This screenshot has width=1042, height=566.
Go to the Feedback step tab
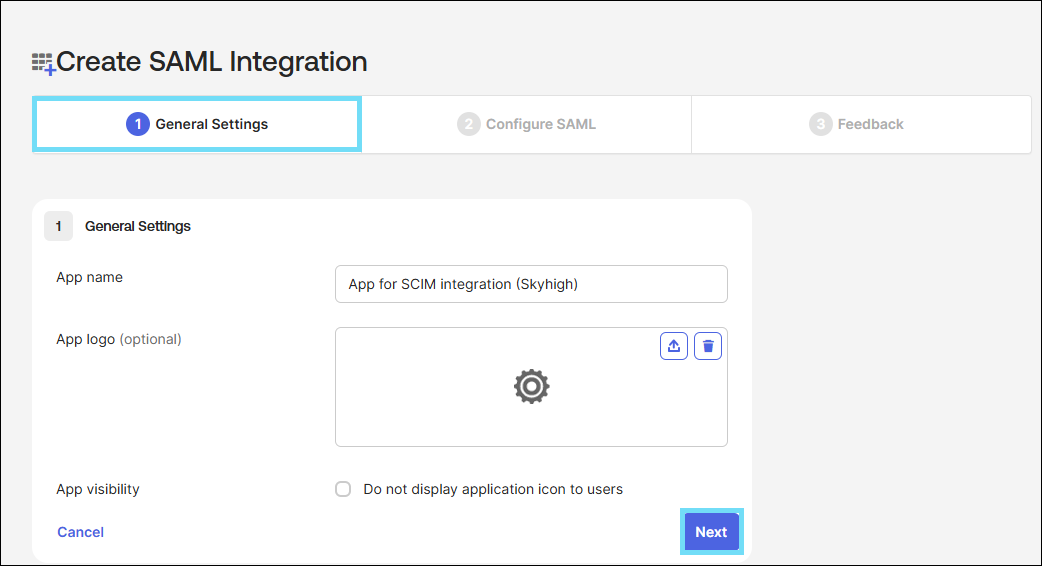861,124
